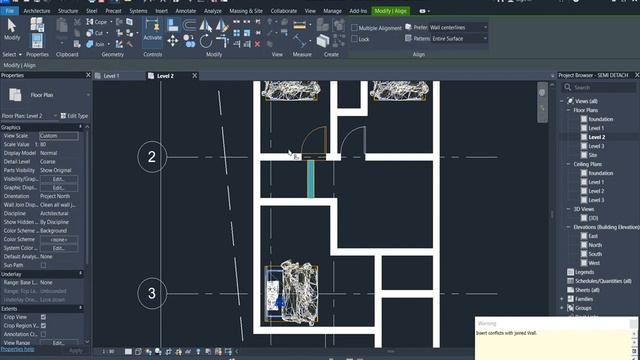
Task: Open the Prefer Wall centerlines dropdown
Action: click(x=458, y=27)
